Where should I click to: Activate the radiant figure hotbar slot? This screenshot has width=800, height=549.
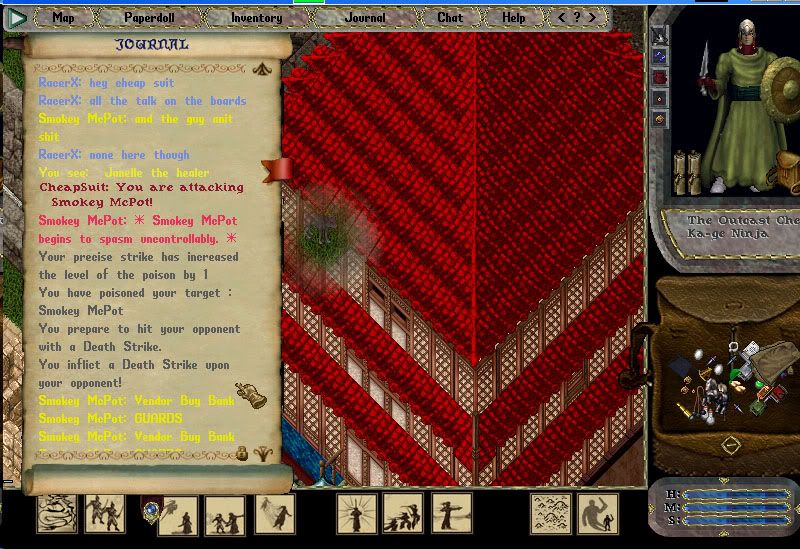click(x=357, y=513)
